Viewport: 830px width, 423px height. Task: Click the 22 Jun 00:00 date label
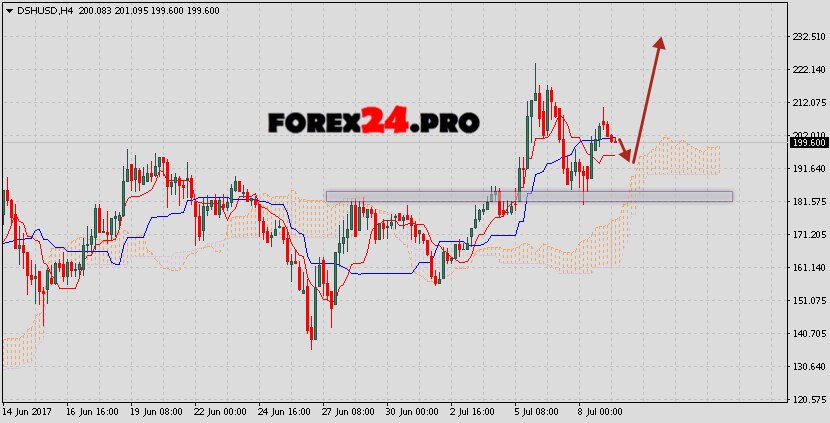(223, 412)
